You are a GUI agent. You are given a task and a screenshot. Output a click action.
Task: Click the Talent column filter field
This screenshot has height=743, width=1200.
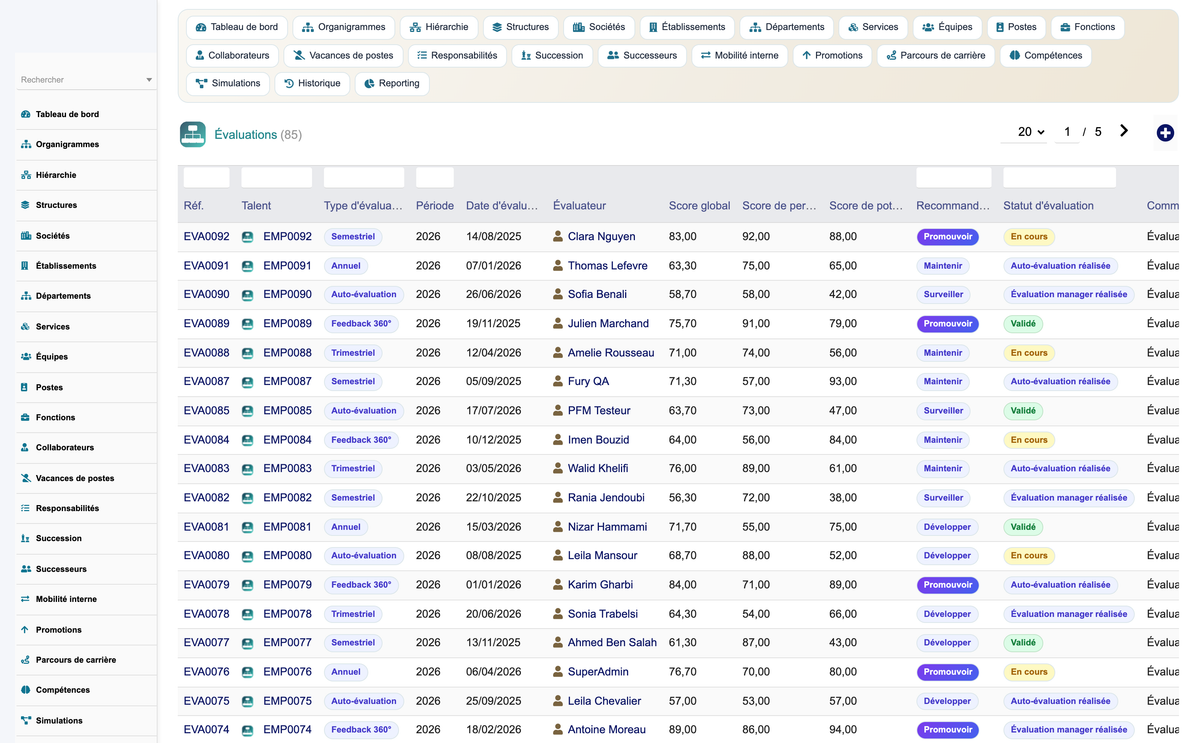[277, 178]
